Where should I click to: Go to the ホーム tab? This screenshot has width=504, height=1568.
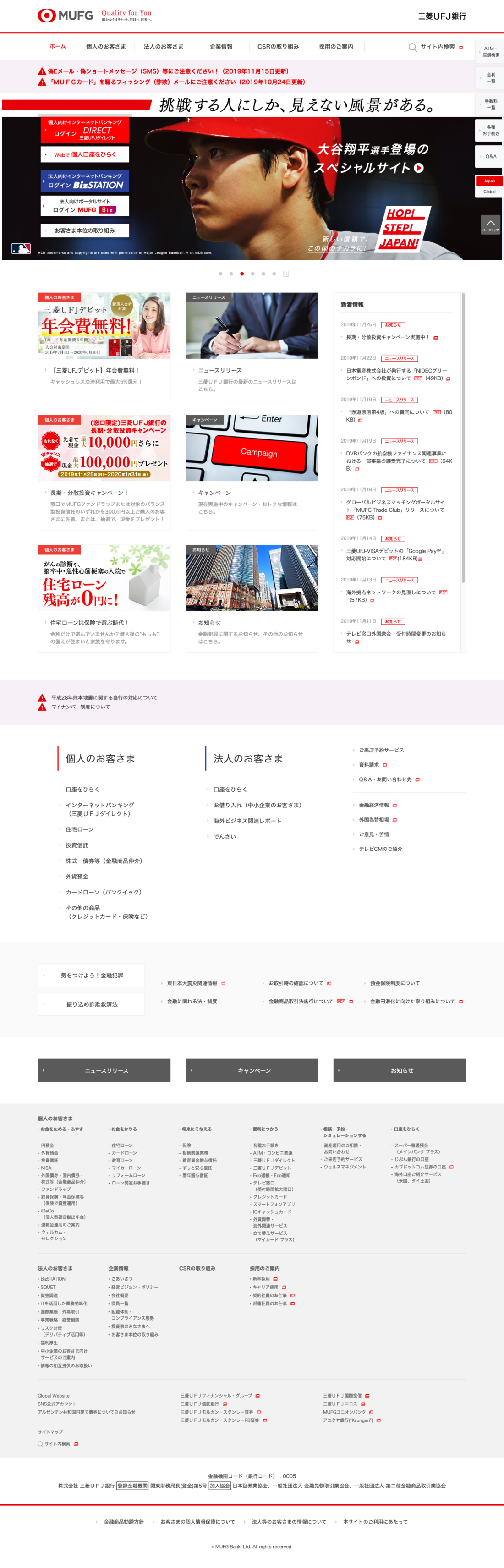[x=57, y=47]
